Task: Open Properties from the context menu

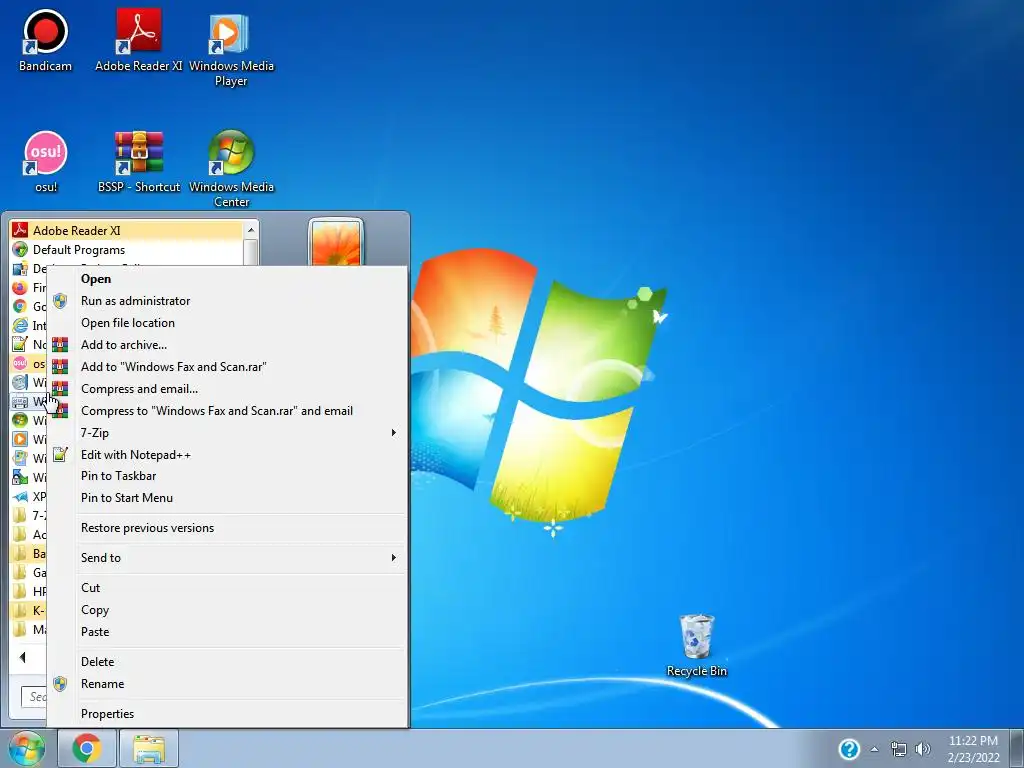Action: (x=228, y=714)
